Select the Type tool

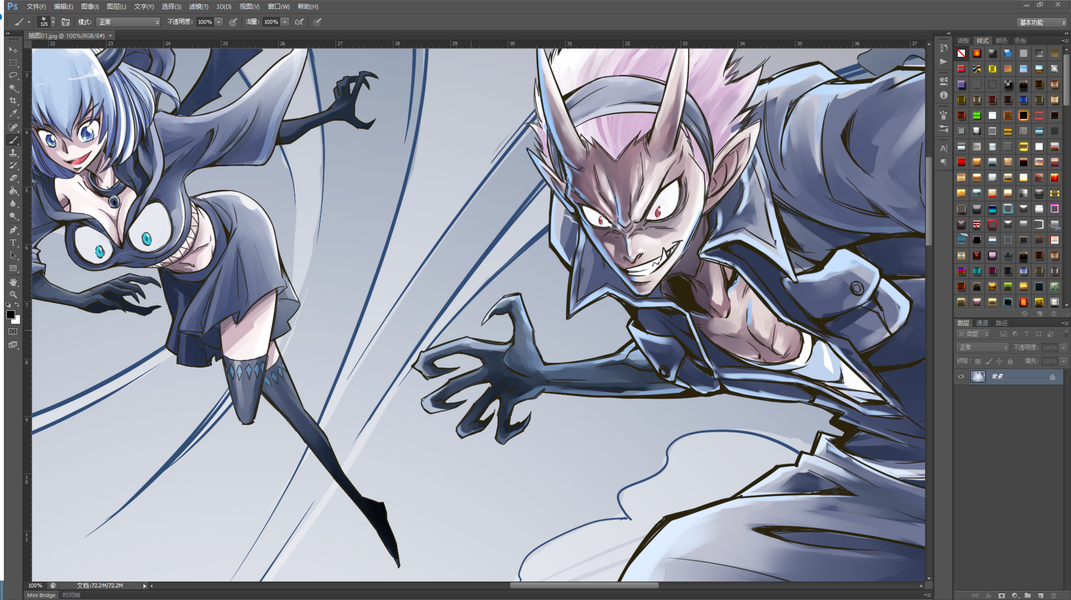[x=13, y=243]
